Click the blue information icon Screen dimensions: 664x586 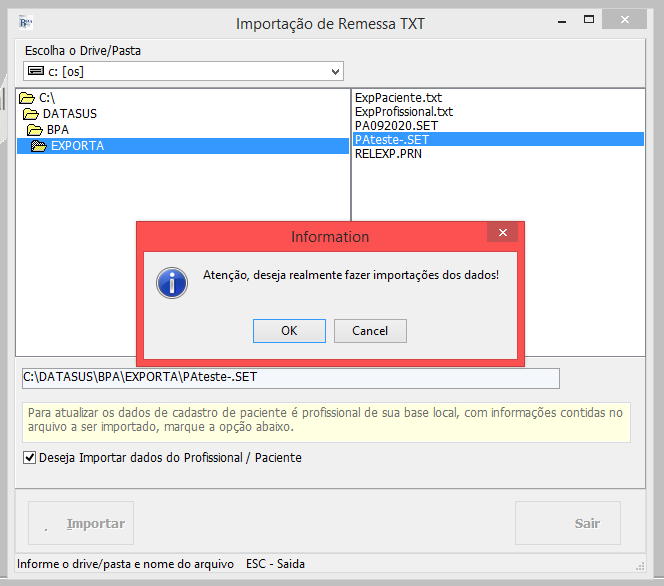tap(172, 282)
